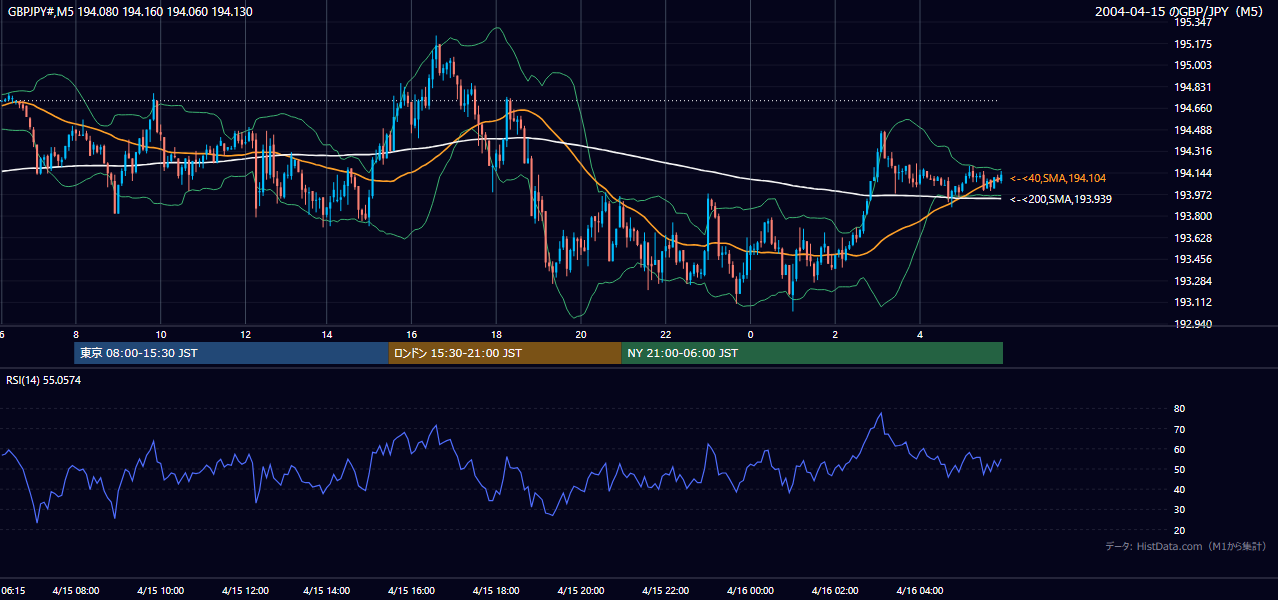Click RSI scale value 50
This screenshot has height=600, width=1278.
tap(1180, 469)
